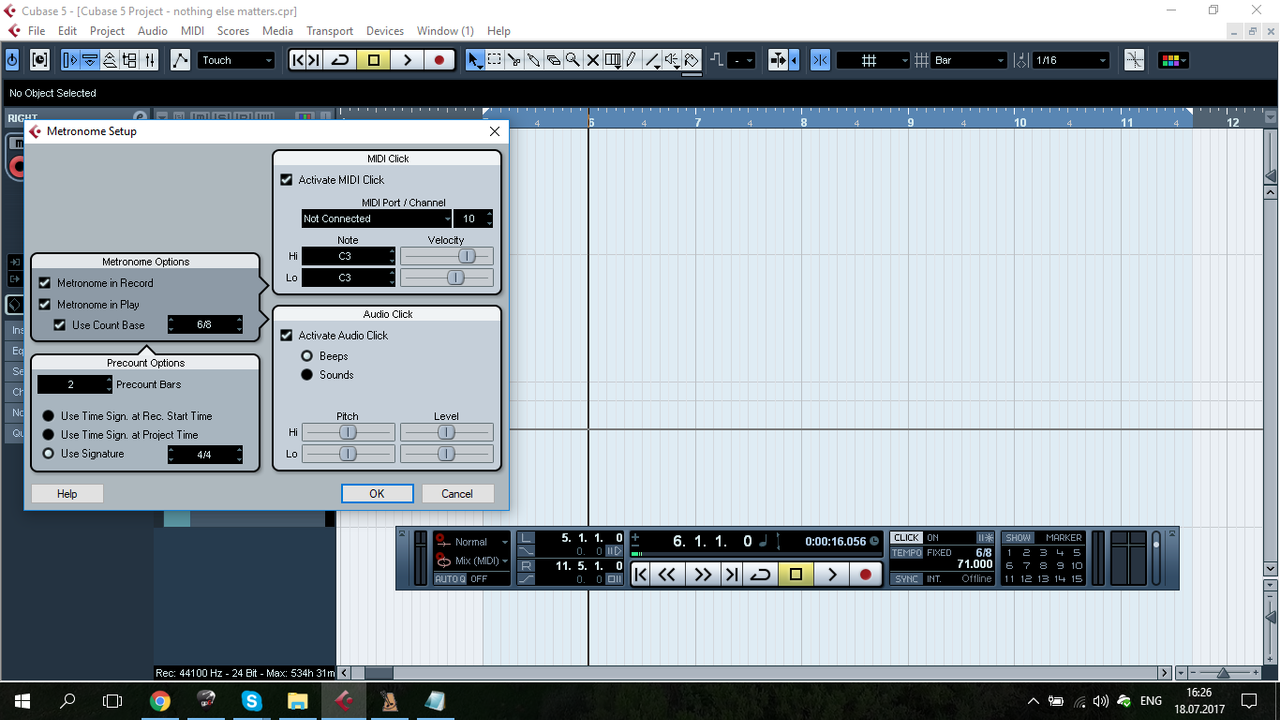Open the Touch automation mode dropdown
This screenshot has width=1280, height=720.
(x=237, y=60)
